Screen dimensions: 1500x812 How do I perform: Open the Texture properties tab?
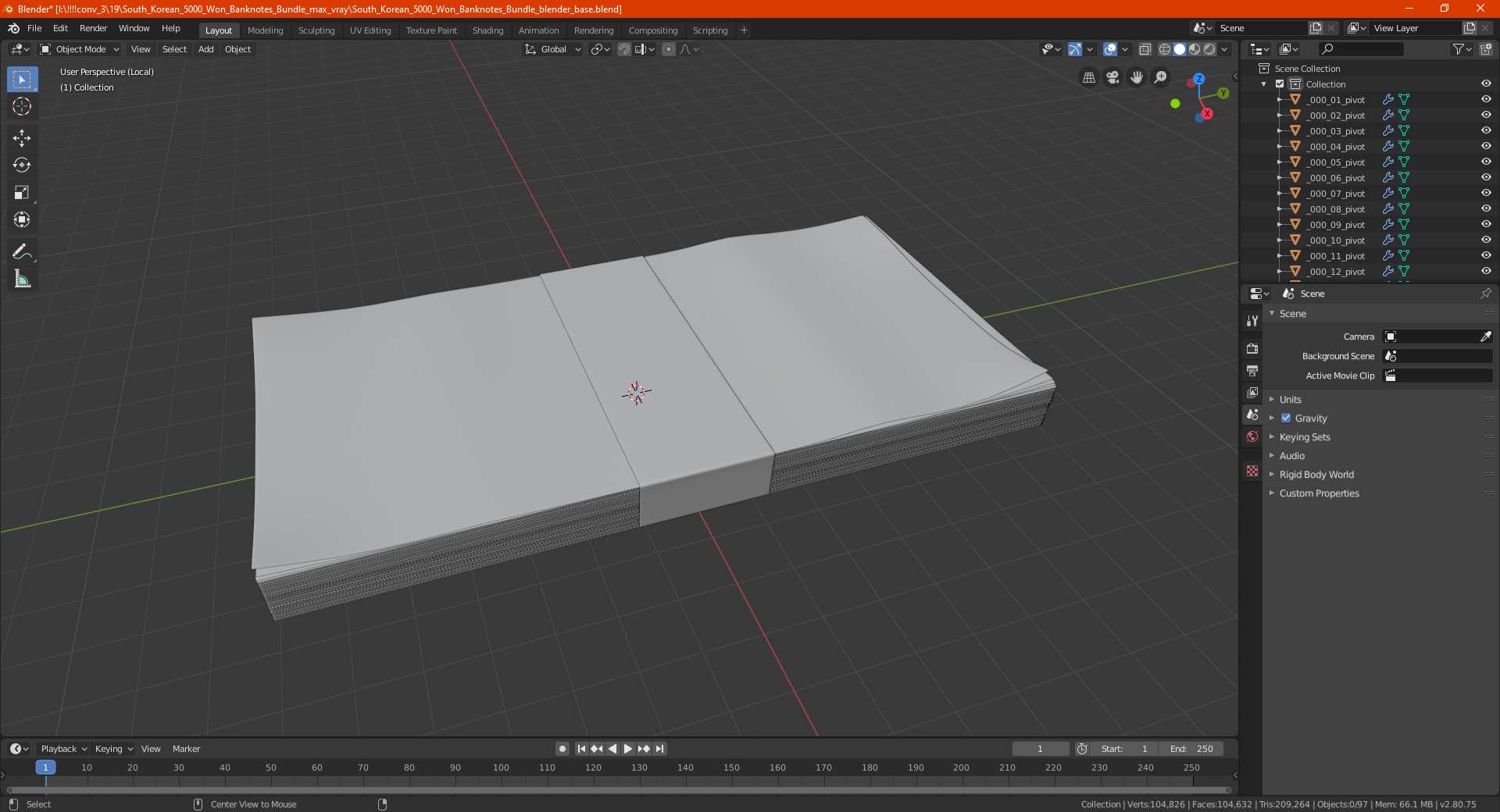1252,471
